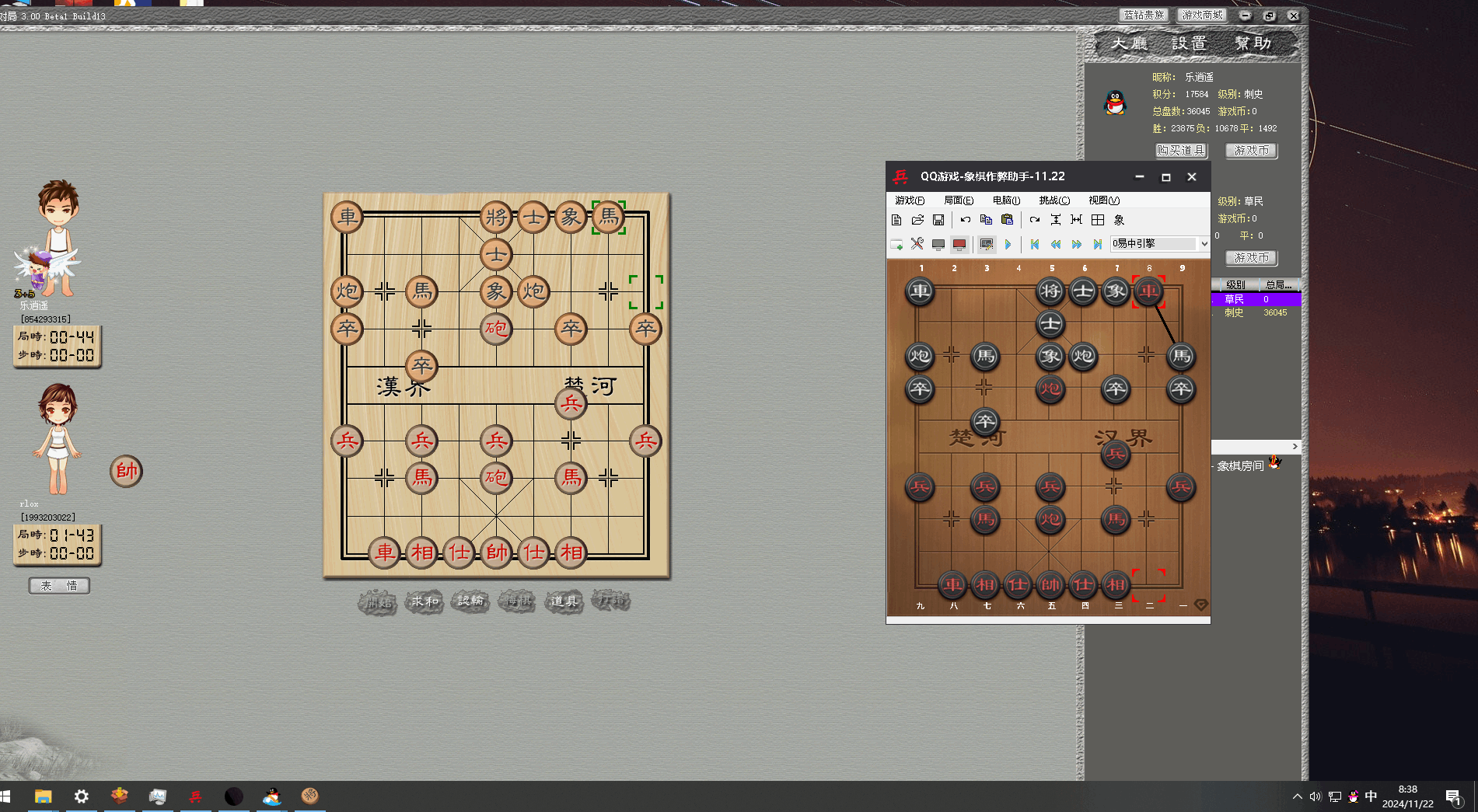The width and height of the screenshot is (1478, 812).
Task: Open the 电脑(I) menu
Action: [x=1007, y=200]
